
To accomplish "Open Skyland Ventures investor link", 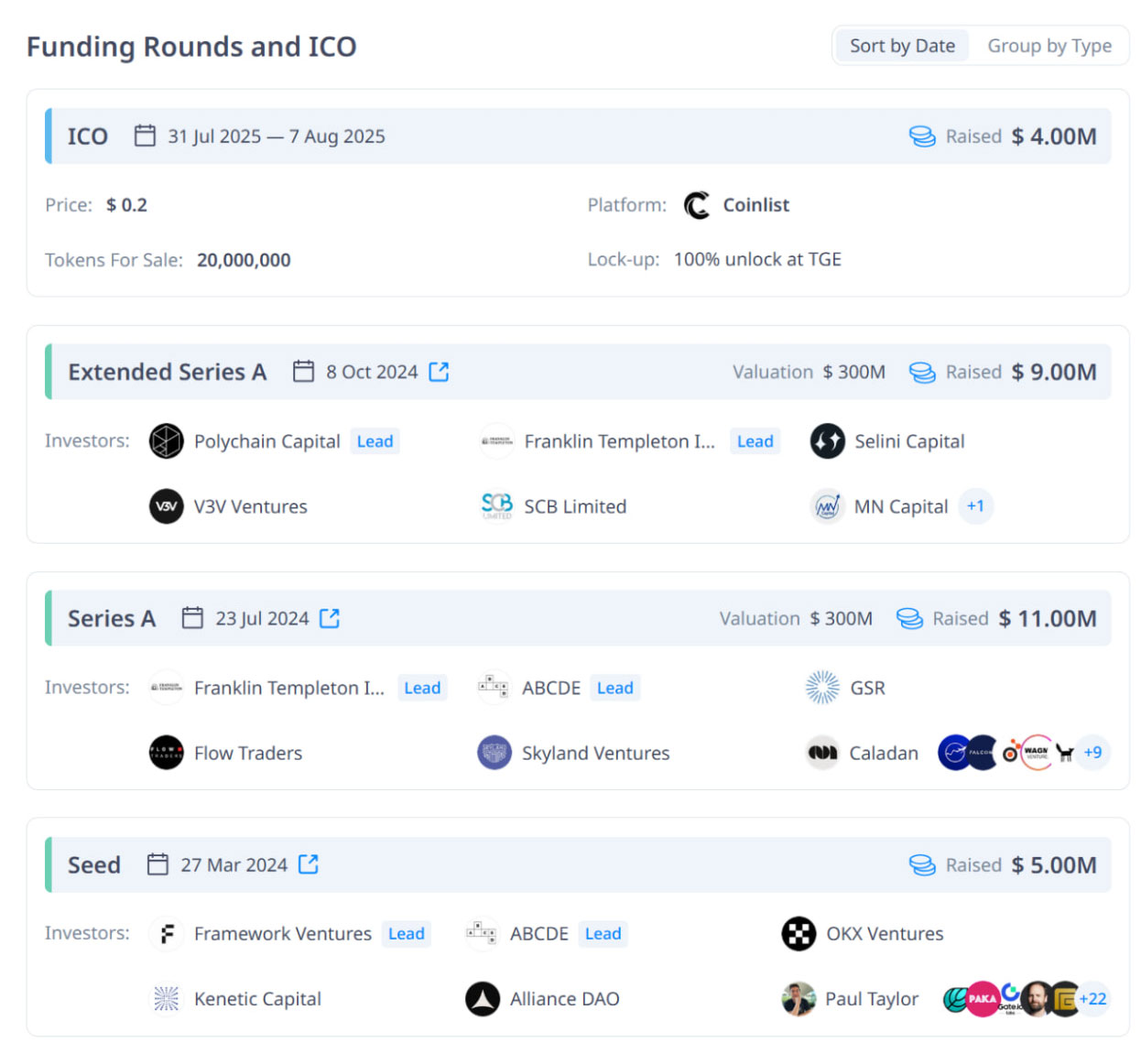I will (x=595, y=753).
